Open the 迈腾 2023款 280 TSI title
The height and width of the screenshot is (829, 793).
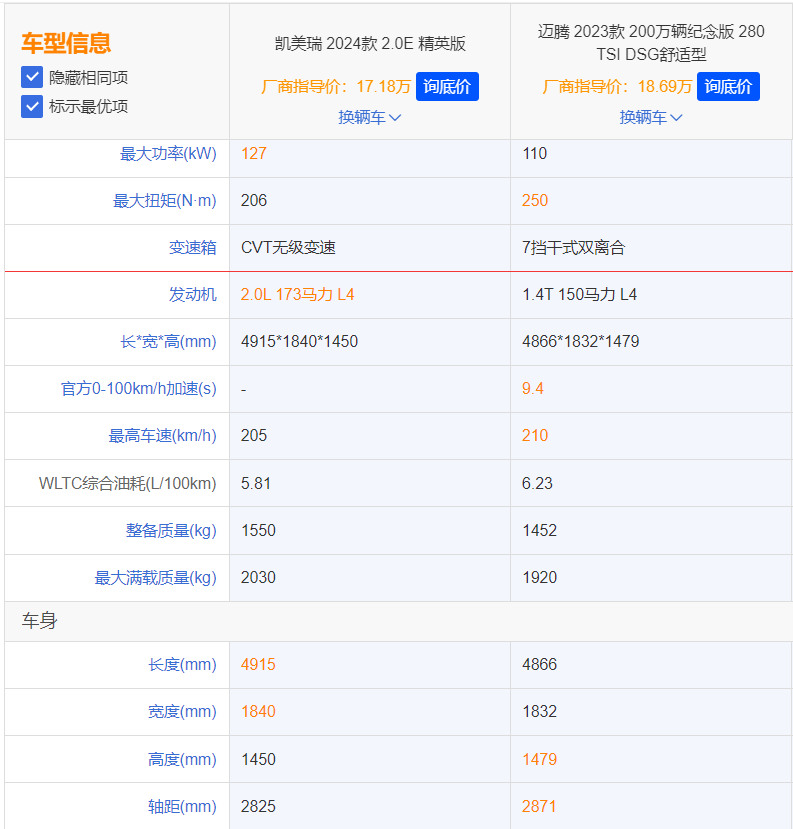point(651,43)
